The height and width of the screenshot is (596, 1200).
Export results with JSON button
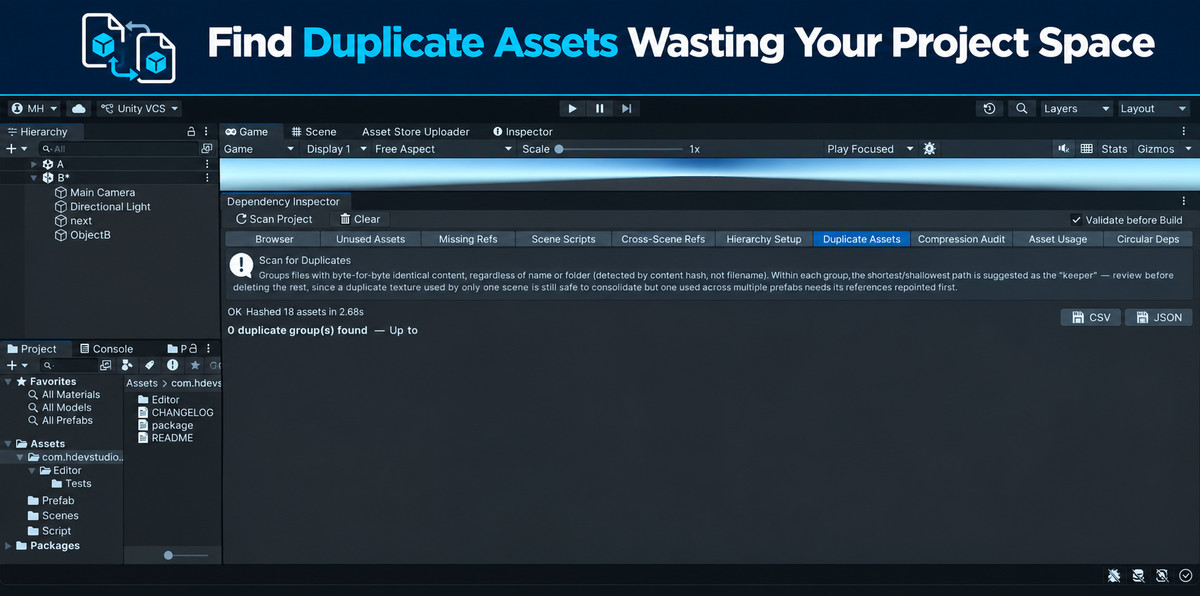coord(1158,317)
